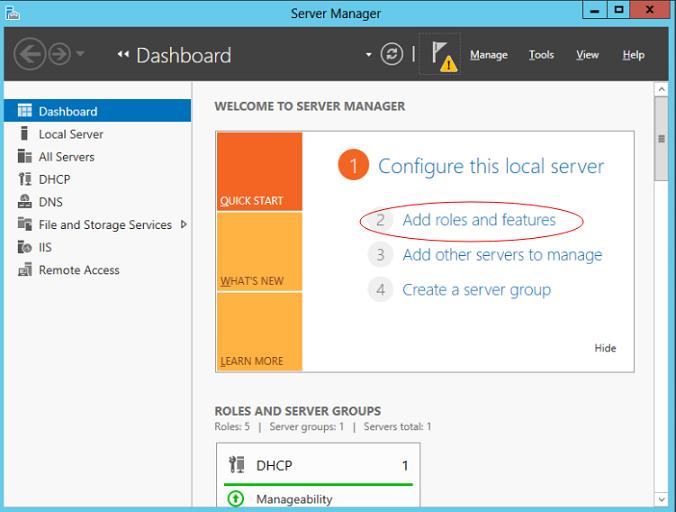Open the Tools menu

pyautogui.click(x=541, y=55)
